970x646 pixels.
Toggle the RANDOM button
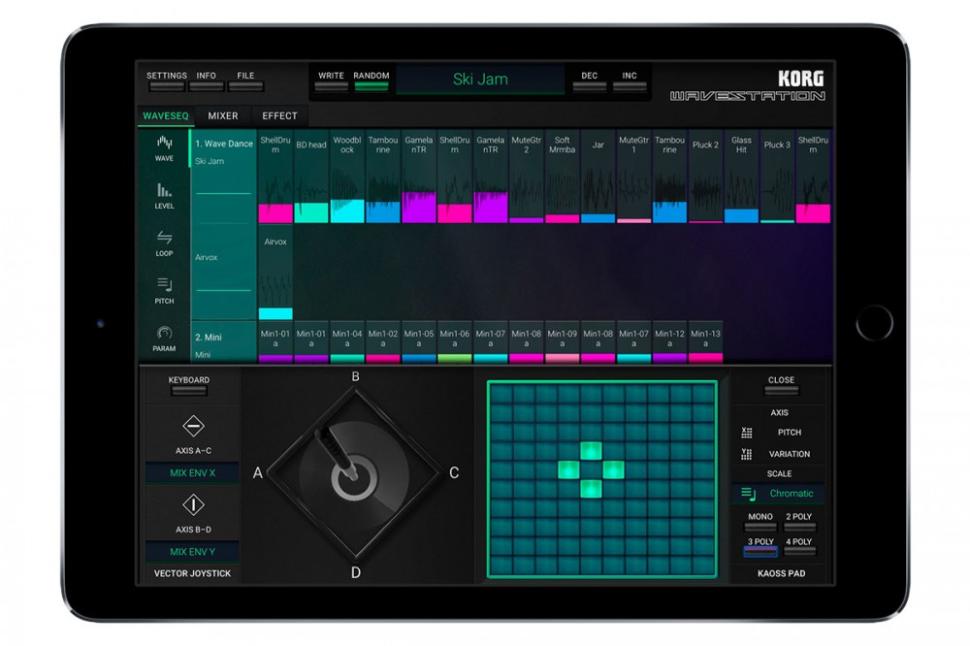click(371, 80)
